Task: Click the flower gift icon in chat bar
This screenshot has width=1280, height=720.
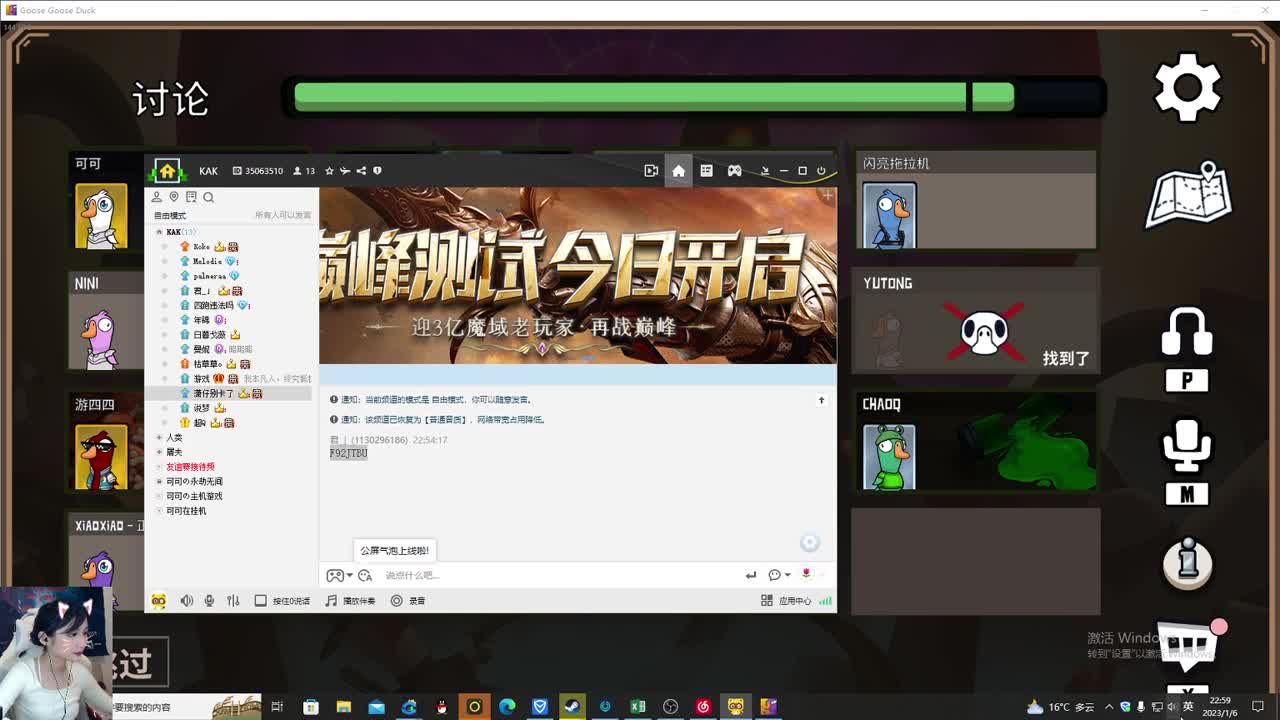Action: click(806, 574)
